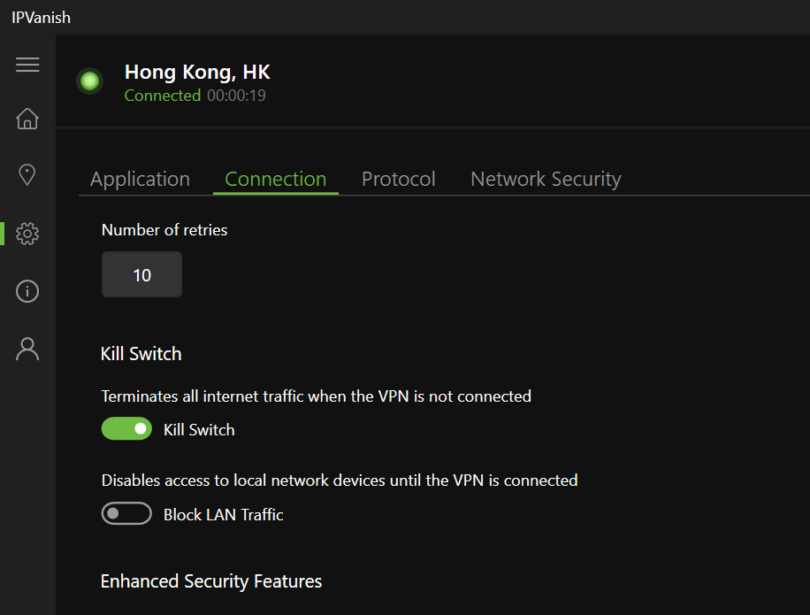This screenshot has width=810, height=615.
Task: Click the Connected status label
Action: (162, 95)
